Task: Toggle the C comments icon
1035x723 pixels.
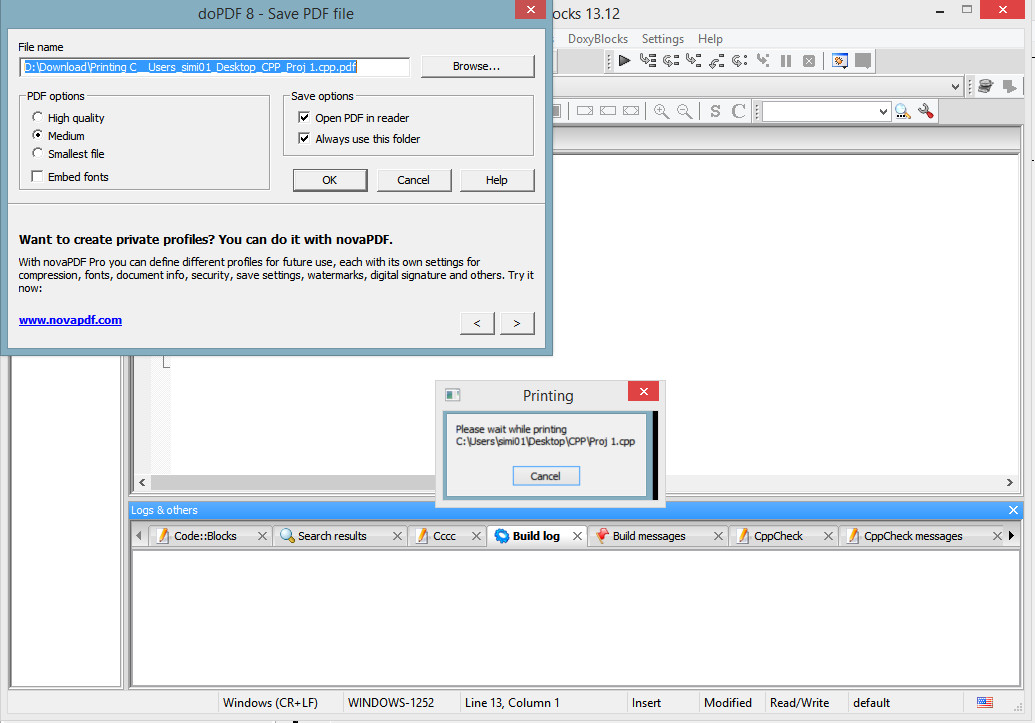Action: [x=739, y=111]
